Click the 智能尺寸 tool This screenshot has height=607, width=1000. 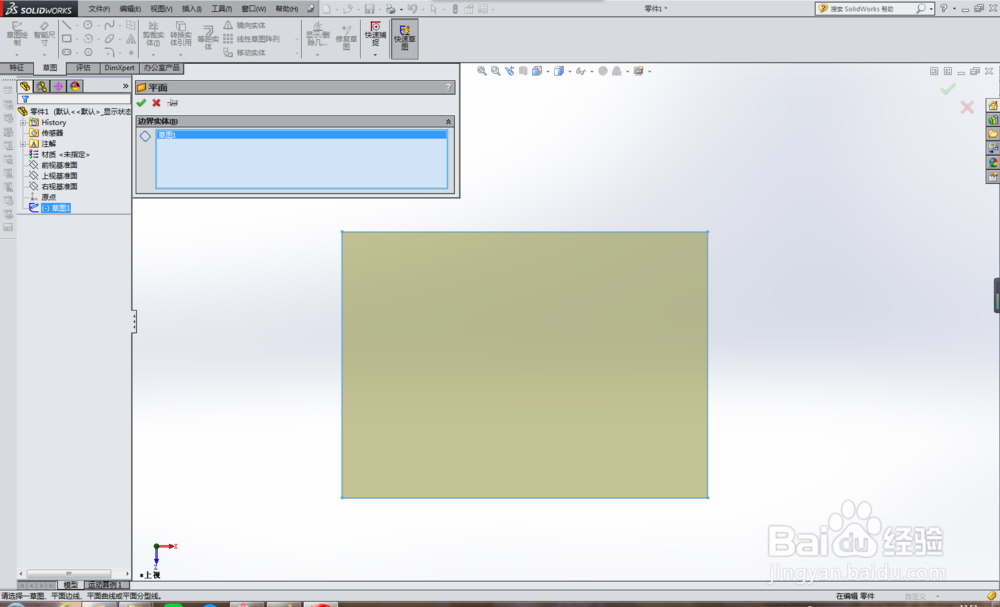(x=44, y=34)
